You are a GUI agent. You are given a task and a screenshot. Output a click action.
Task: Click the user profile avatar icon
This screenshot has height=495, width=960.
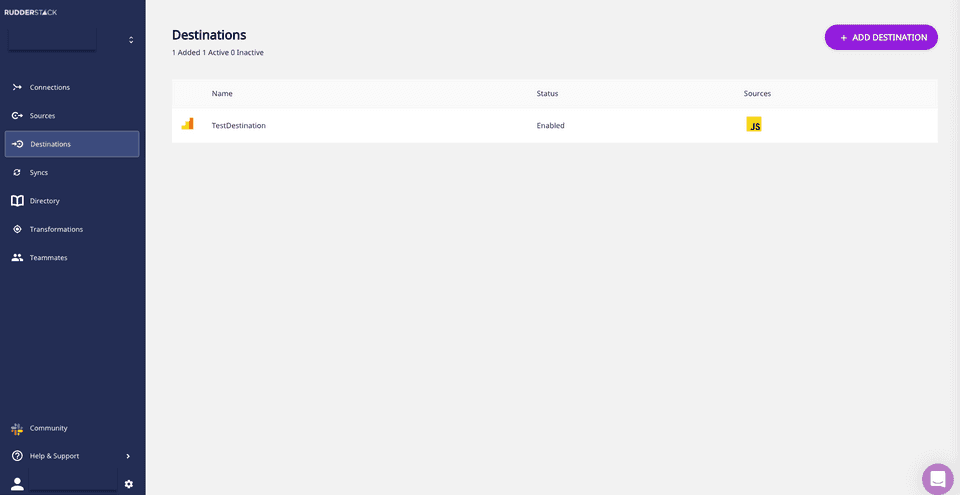(17, 484)
